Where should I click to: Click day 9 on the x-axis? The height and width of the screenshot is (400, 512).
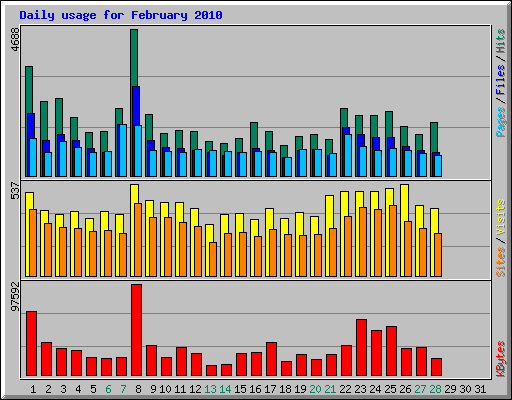tap(153, 389)
